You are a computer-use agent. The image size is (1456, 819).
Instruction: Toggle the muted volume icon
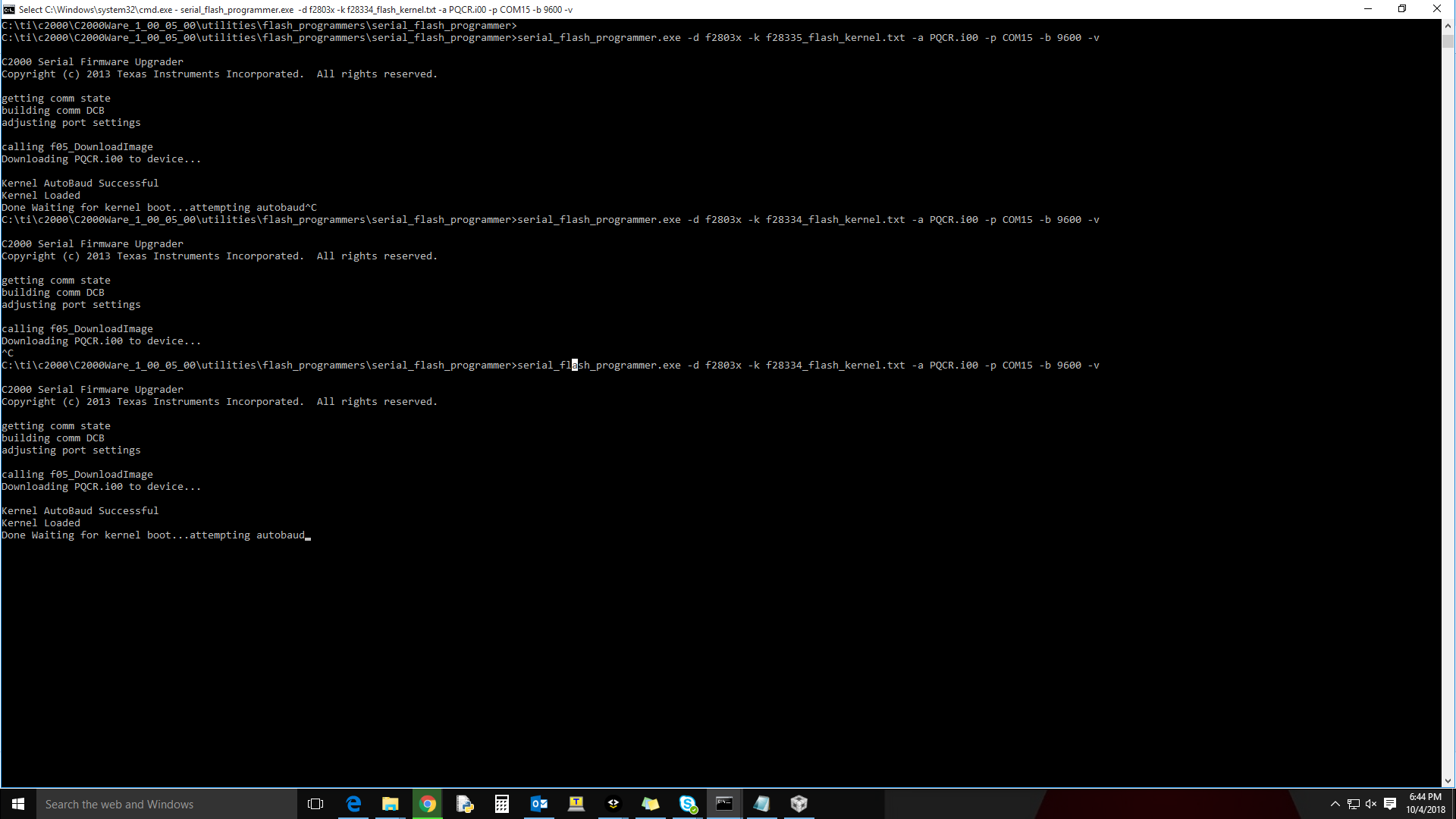1371,804
